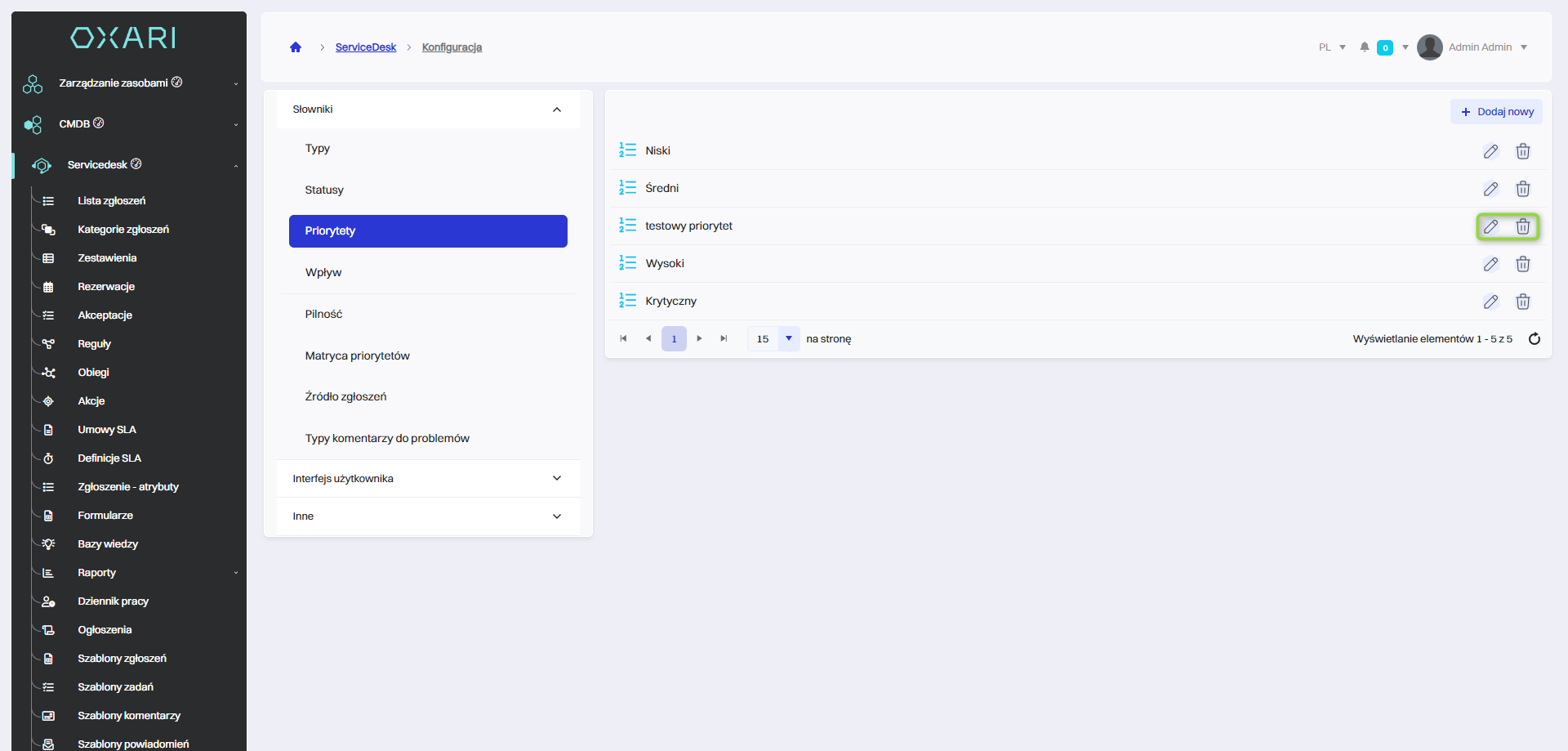Click the trash icon for Krytyczny
The height and width of the screenshot is (751, 1568).
coord(1522,302)
